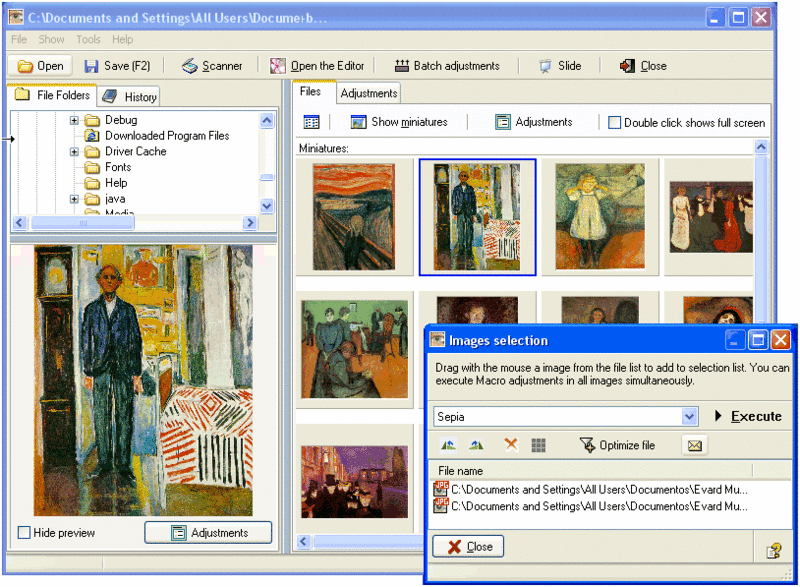
Task: Click Adjustments button below the preview
Action: (208, 532)
